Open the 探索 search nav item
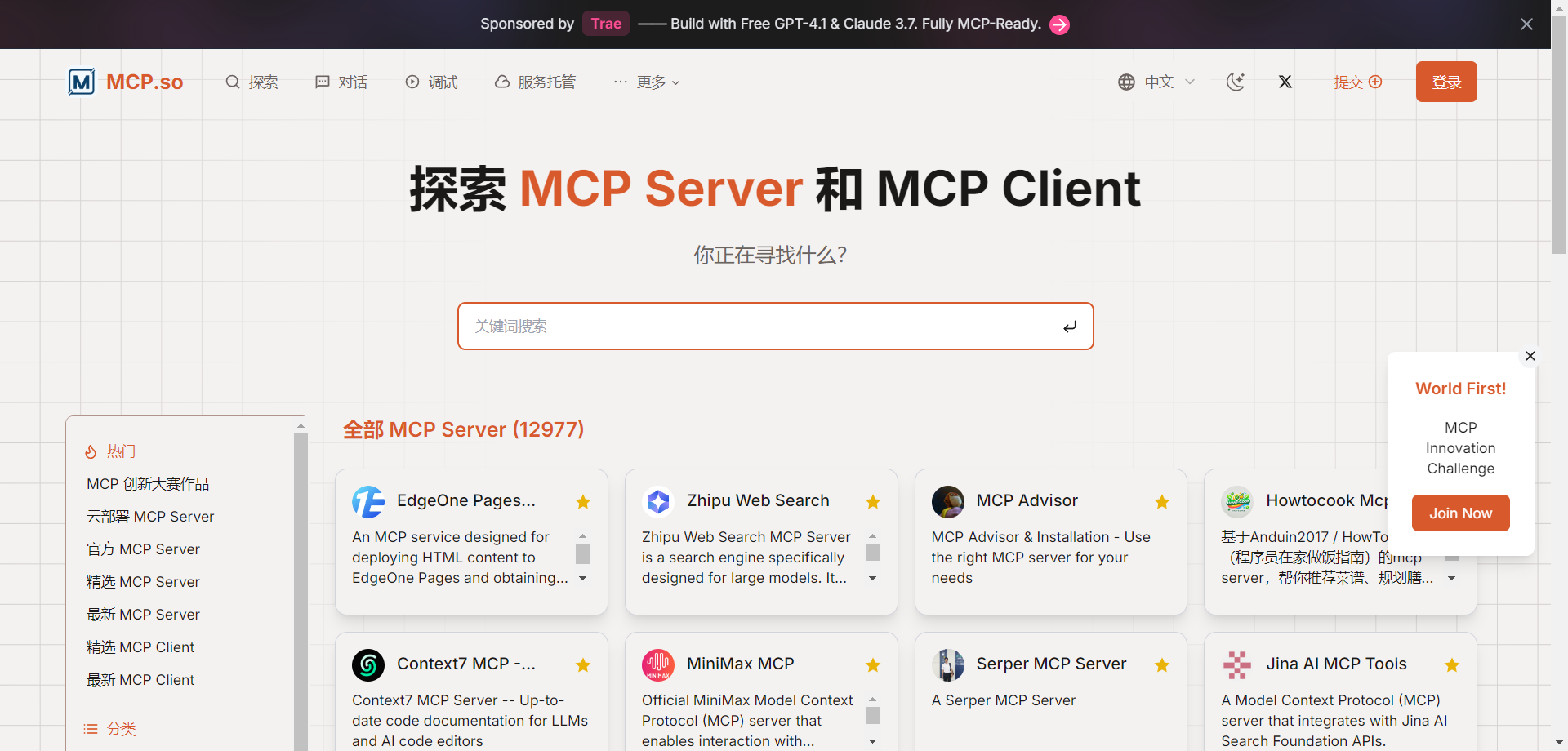1568x751 pixels. [252, 82]
